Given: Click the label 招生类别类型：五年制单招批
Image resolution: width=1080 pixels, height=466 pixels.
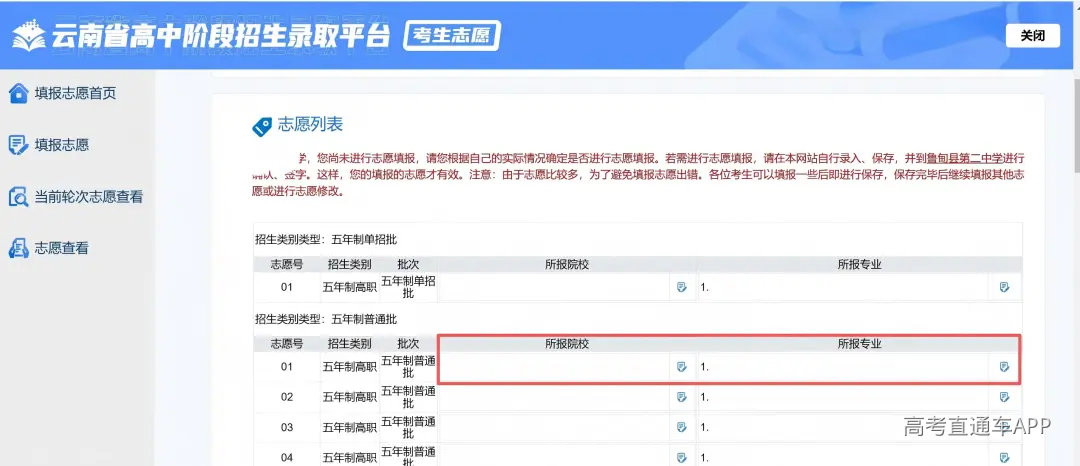Looking at the screenshot, I should click(326, 240).
